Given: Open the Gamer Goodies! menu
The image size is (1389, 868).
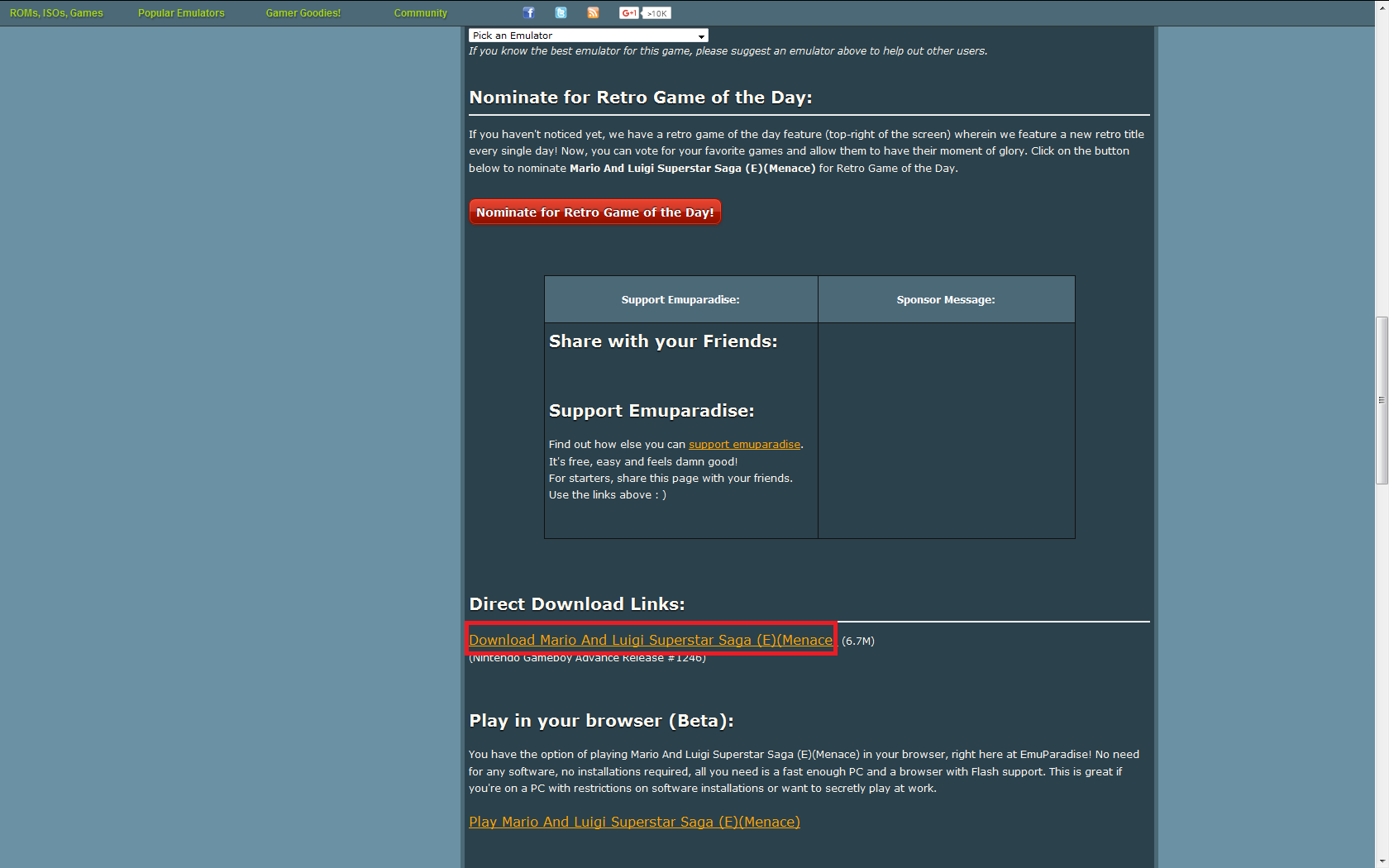Looking at the screenshot, I should pyautogui.click(x=303, y=13).
